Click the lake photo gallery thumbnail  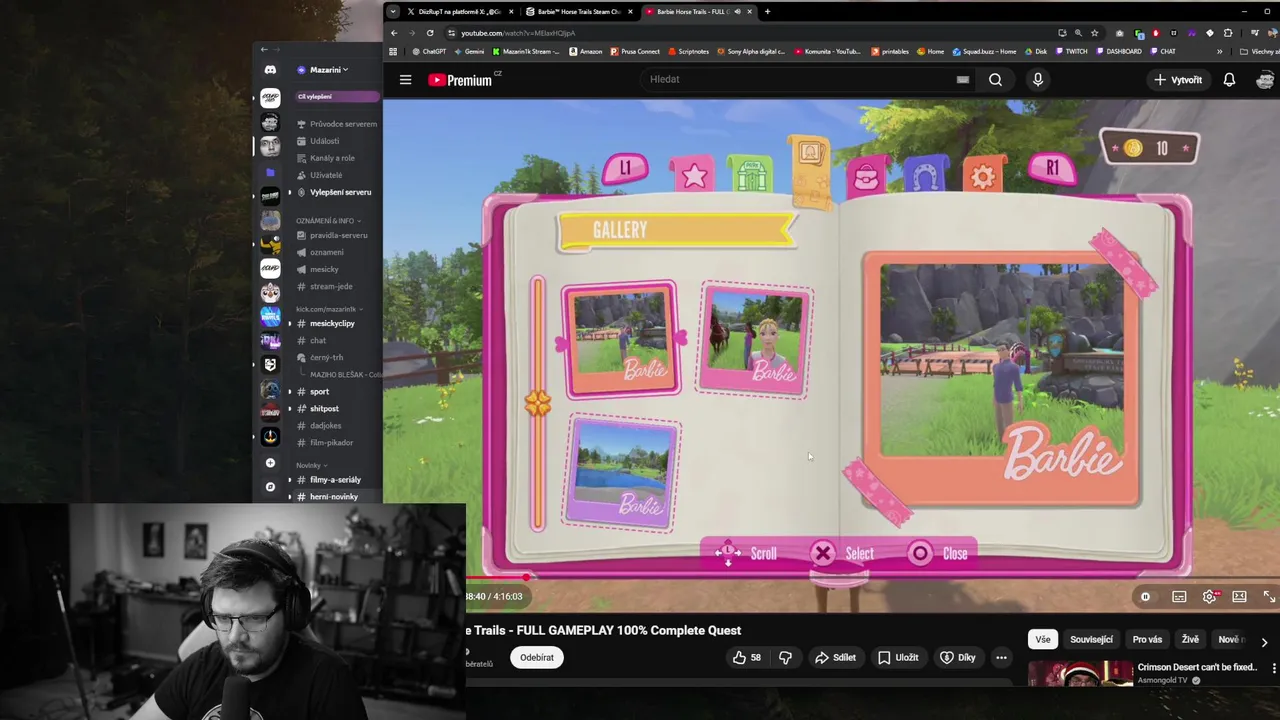coord(623,474)
